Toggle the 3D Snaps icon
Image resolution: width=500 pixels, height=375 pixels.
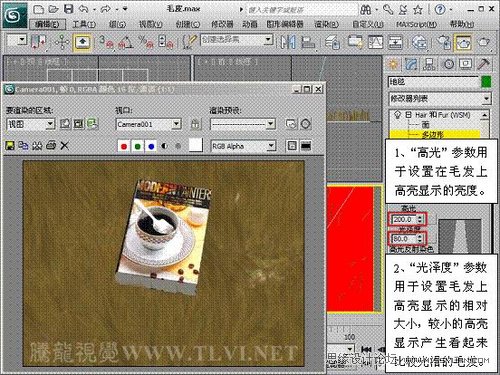[x=107, y=42]
